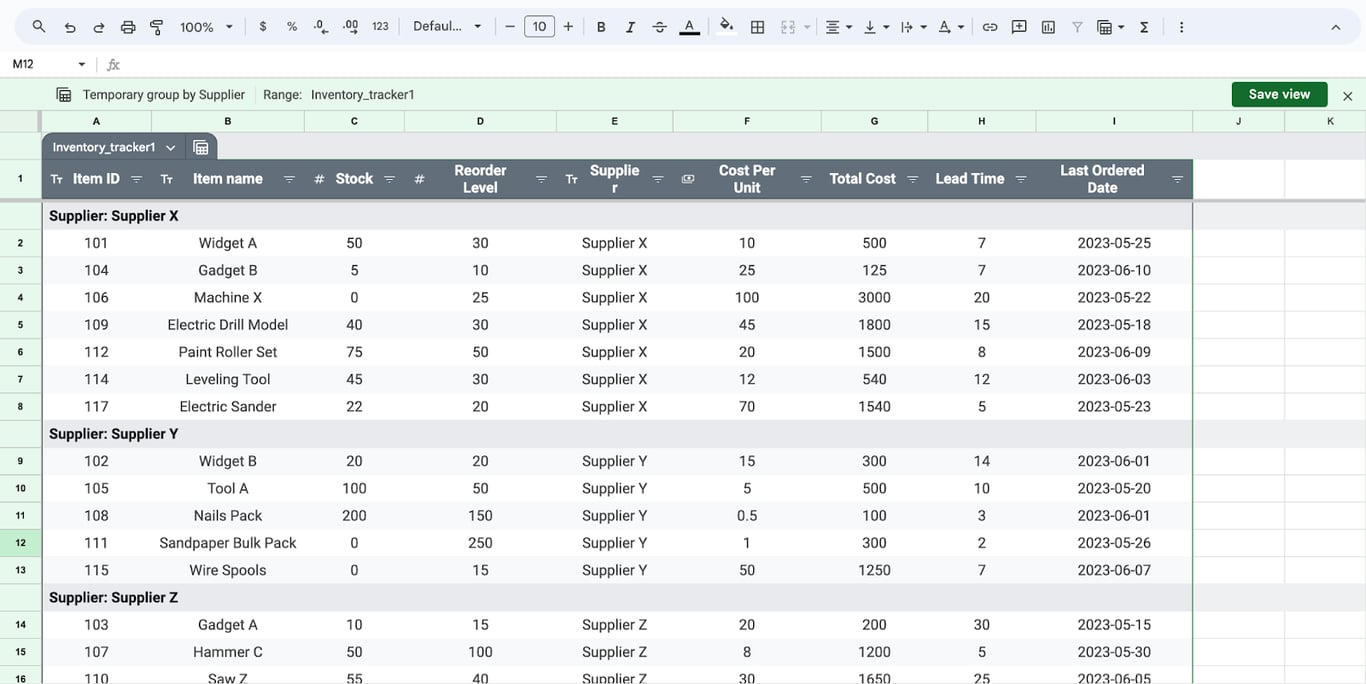The height and width of the screenshot is (684, 1366).
Task: Select the Supplier: Supplier Z group header
Action: click(x=617, y=598)
